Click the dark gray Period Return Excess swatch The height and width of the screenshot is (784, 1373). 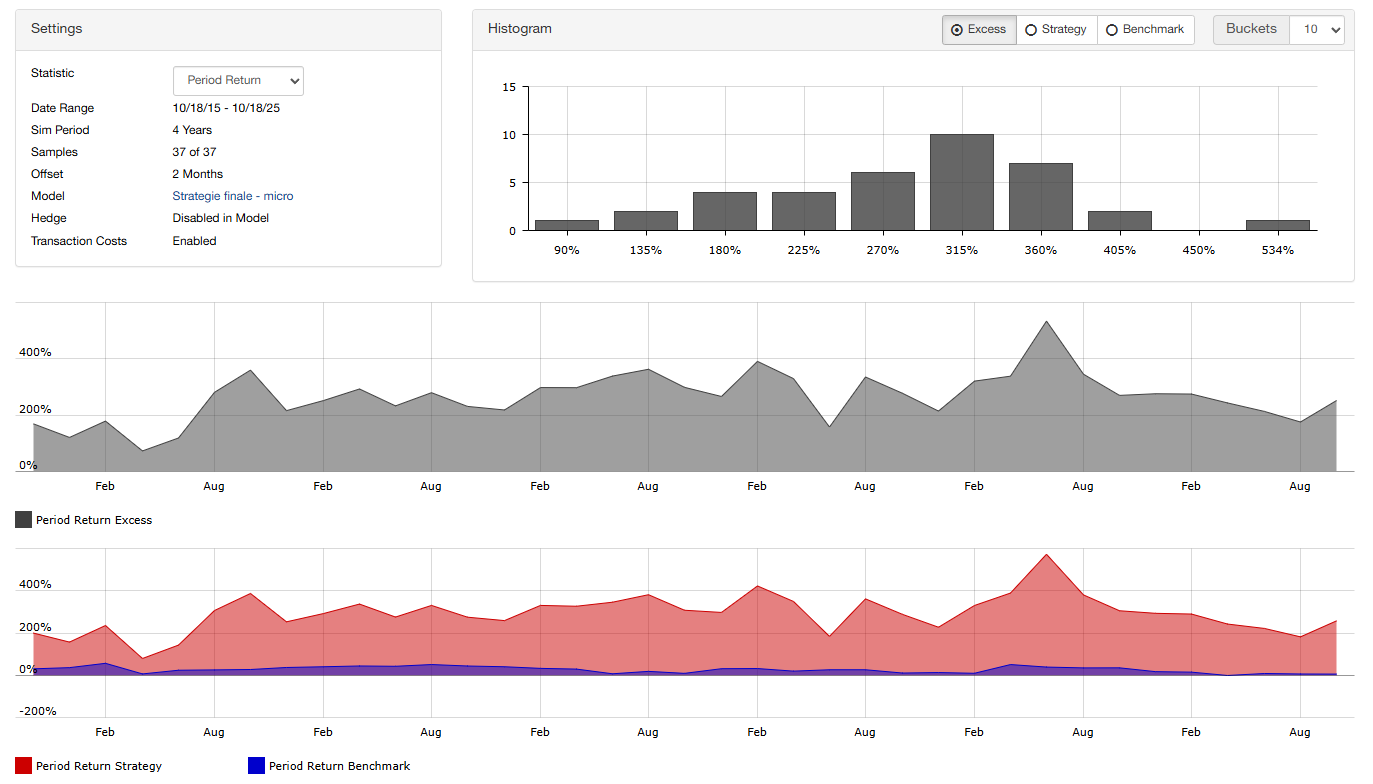tap(23, 520)
